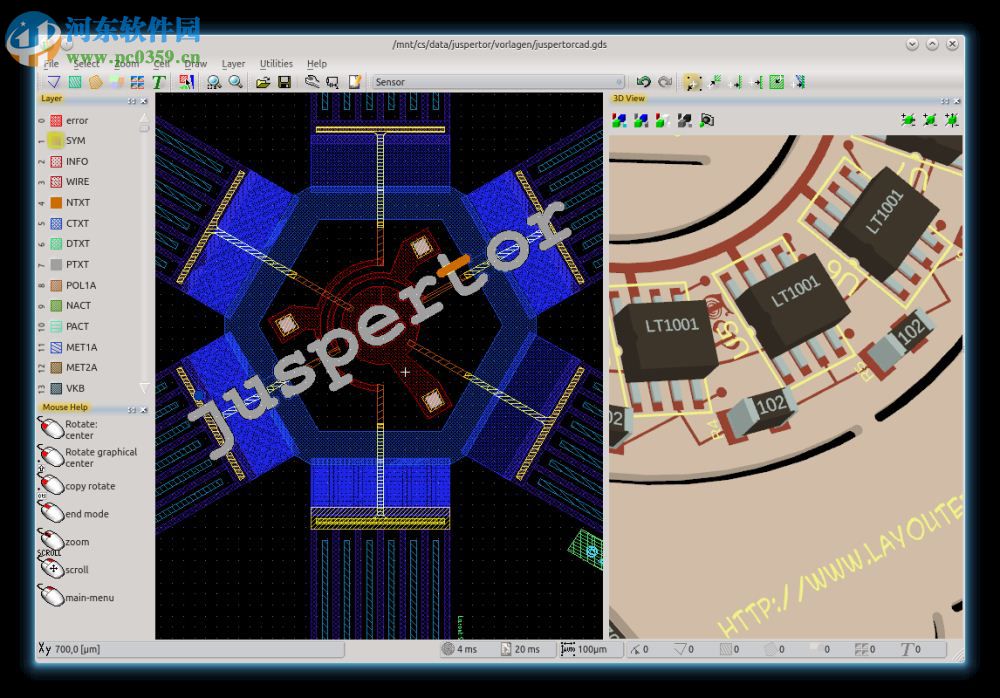Select the SYM layer
Screen dimensions: 1000x698
pos(89,140)
